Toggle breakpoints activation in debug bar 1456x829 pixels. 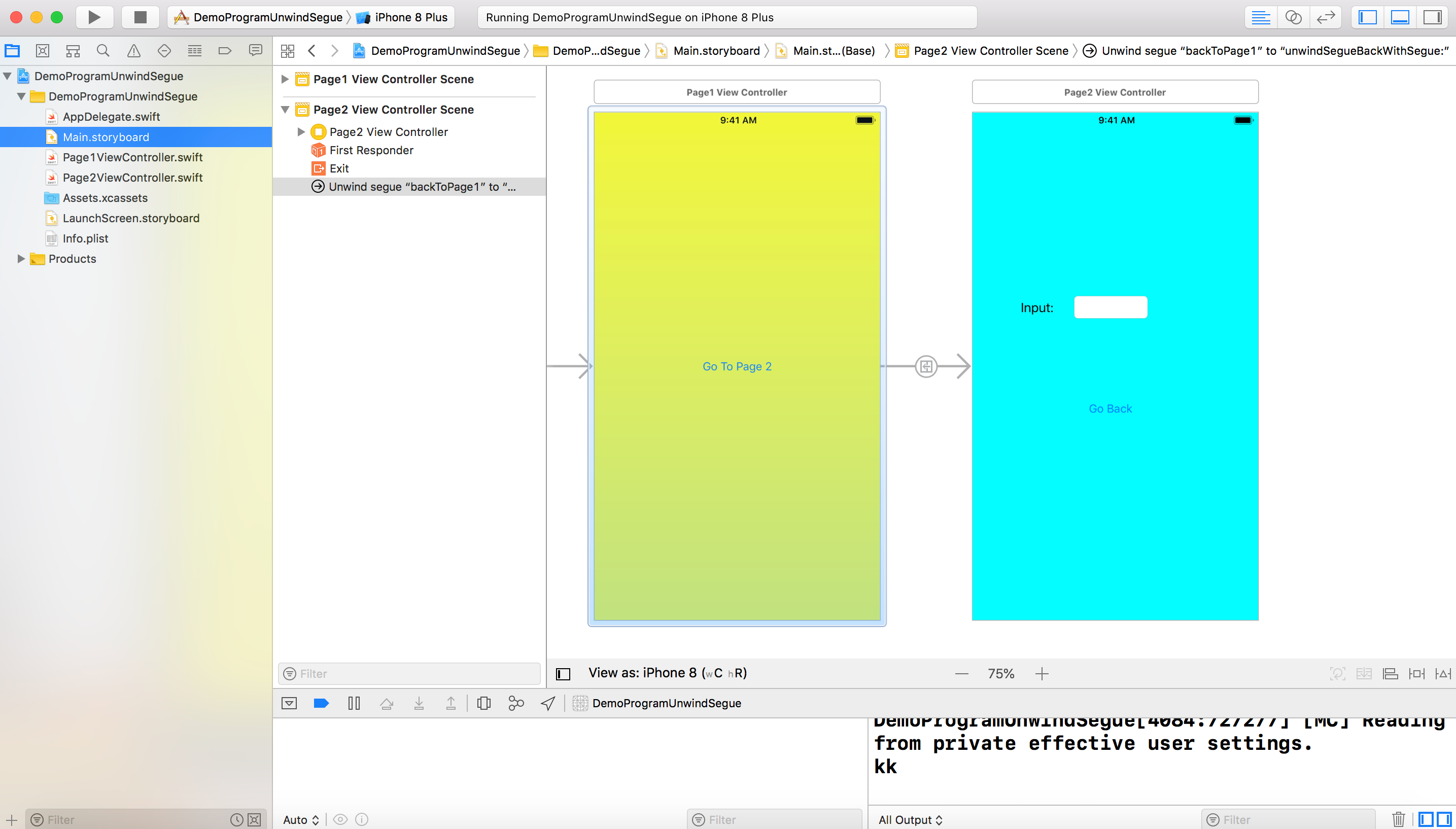tap(322, 703)
